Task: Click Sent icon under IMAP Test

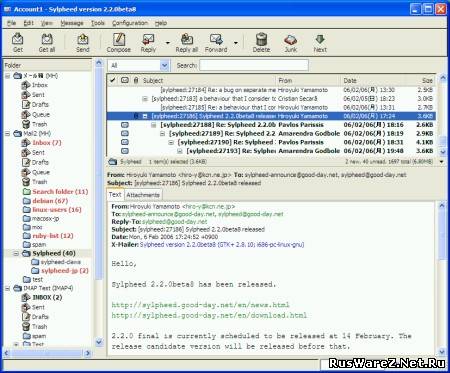Action: [26, 307]
